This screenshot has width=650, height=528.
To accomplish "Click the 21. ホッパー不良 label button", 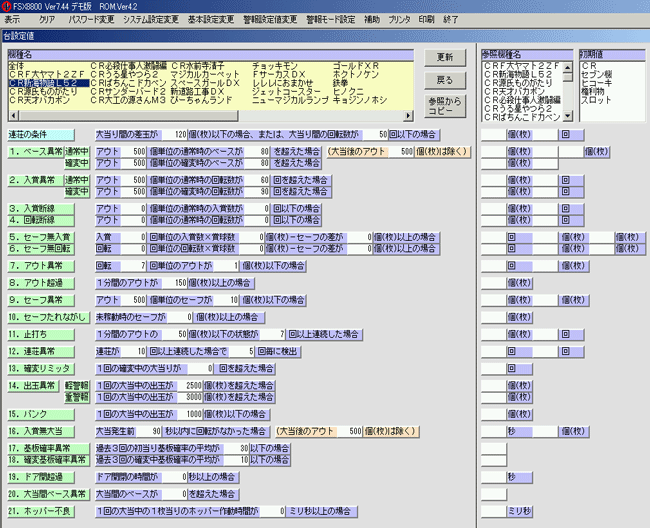I will pos(41,511).
